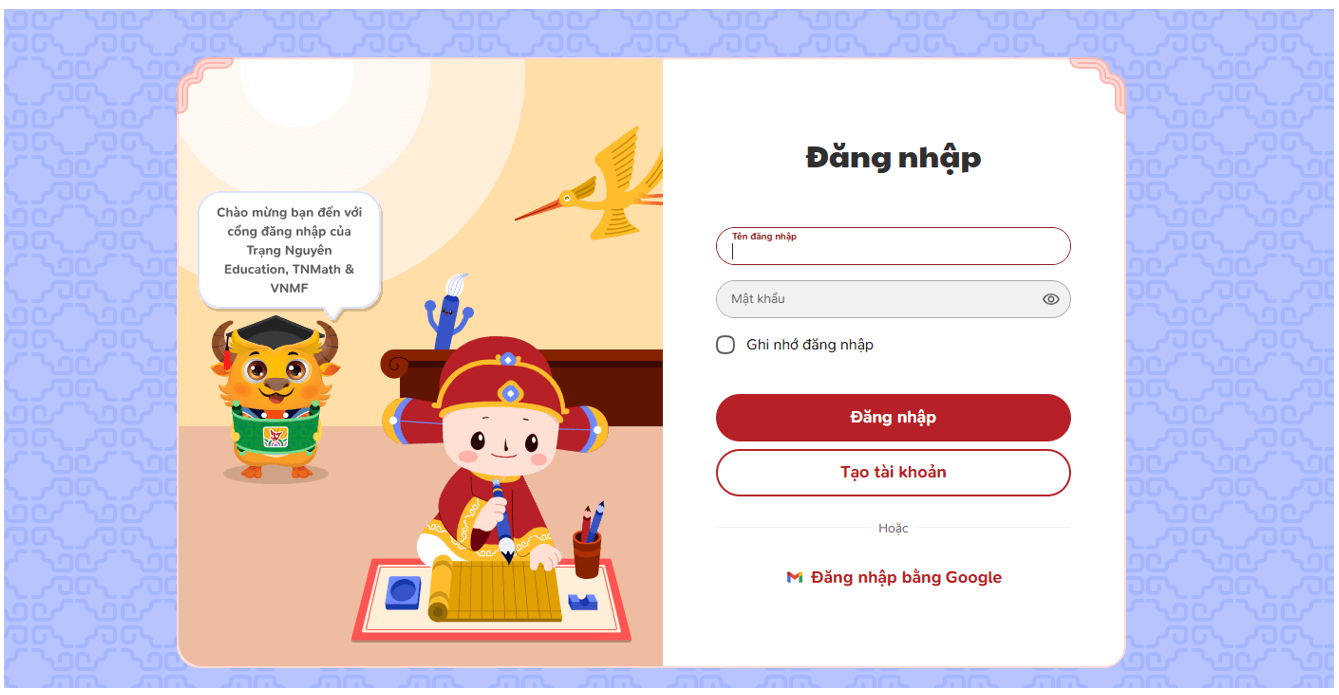Click the smiling blue brush character
This screenshot has height=695, width=1339.
point(450,312)
